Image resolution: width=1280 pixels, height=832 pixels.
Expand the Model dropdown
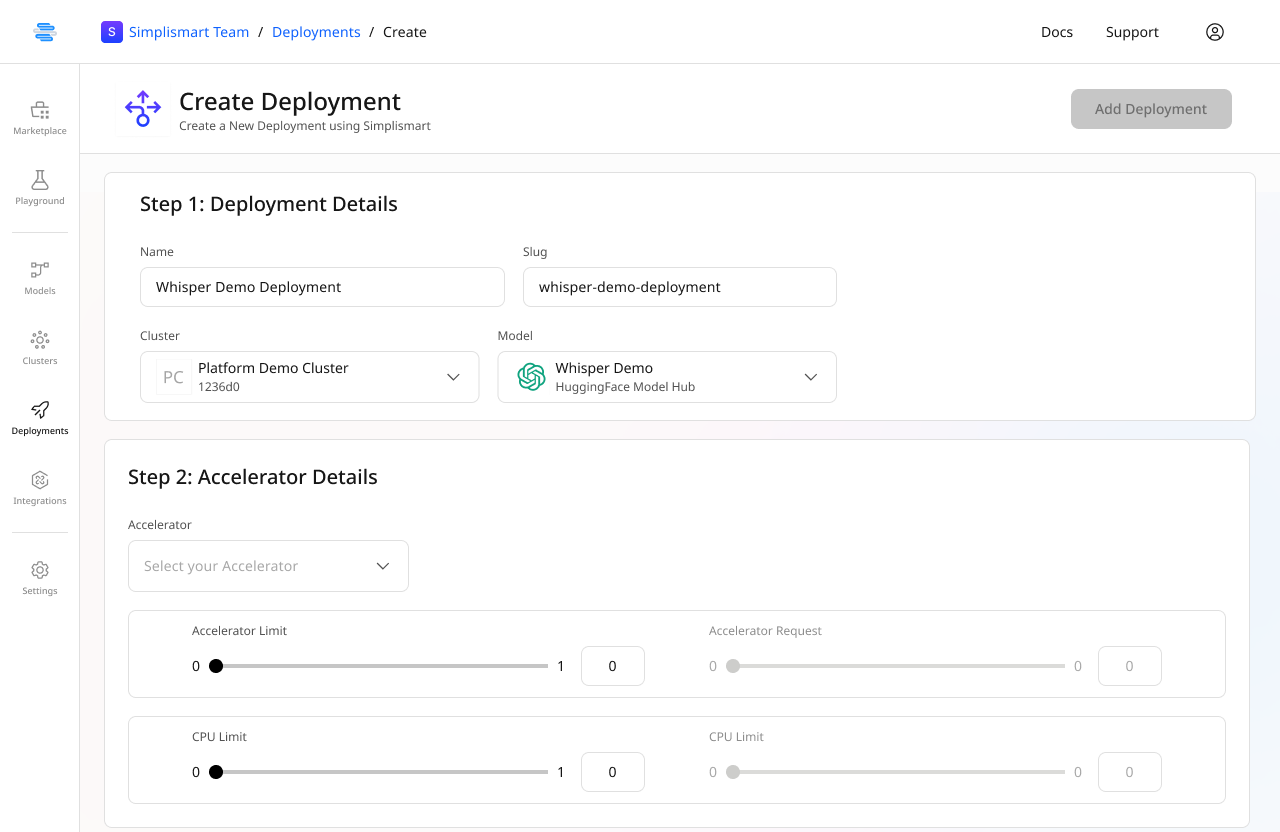(667, 377)
